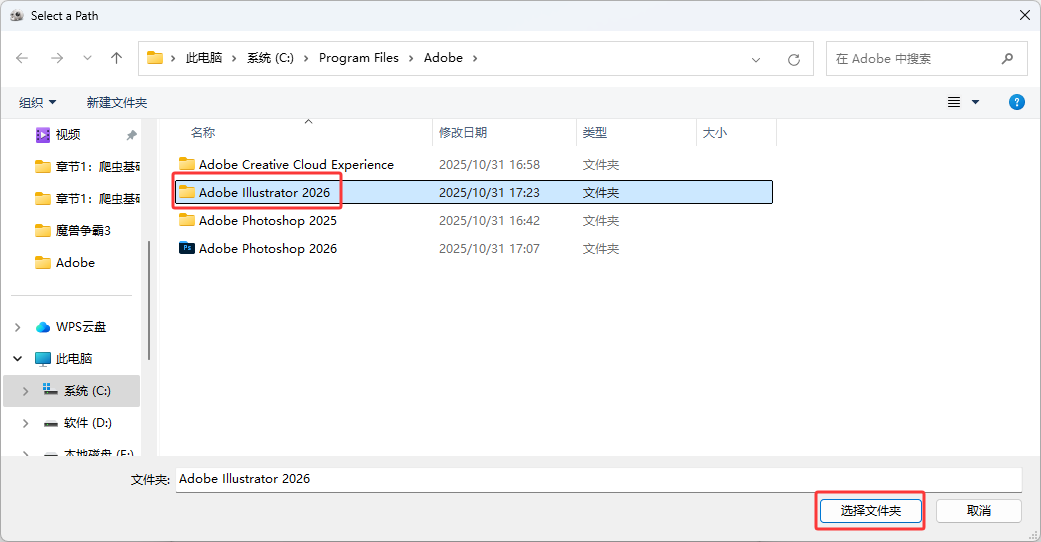The height and width of the screenshot is (542, 1041).
Task: Click folder icon of Adobe Illustrator 2026
Action: 187,192
